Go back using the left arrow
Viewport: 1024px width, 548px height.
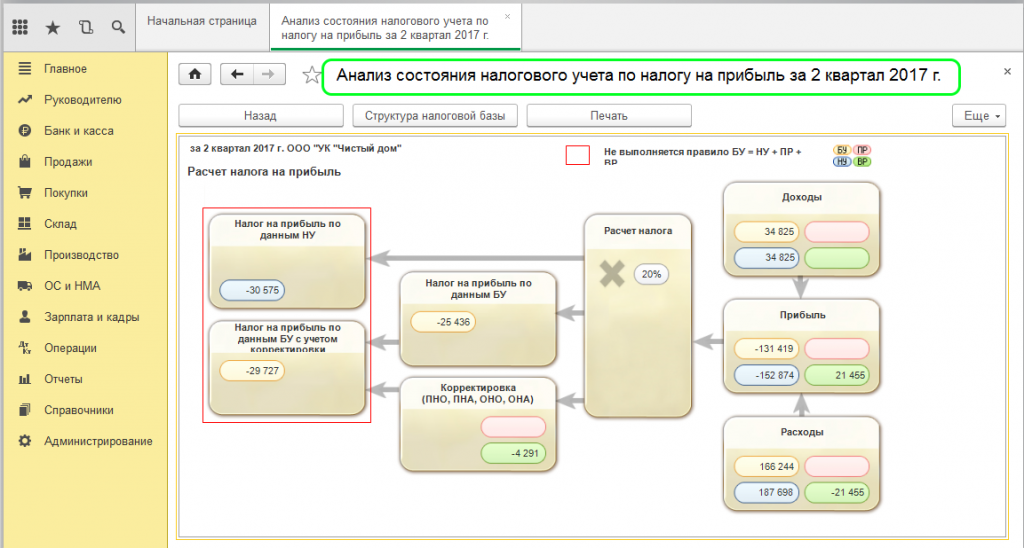click(x=237, y=75)
